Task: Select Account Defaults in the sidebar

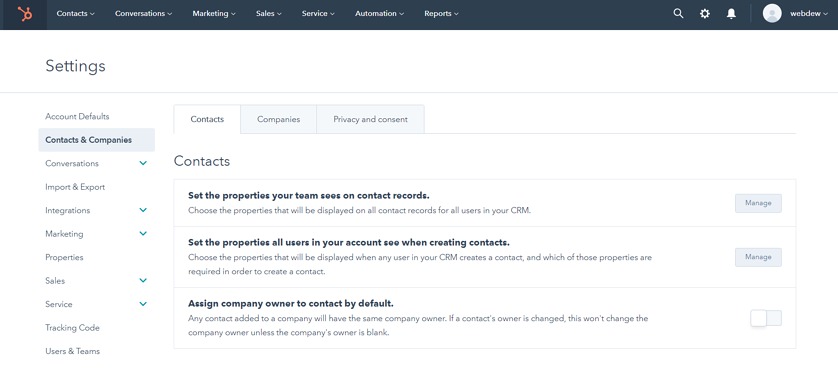Action: pyautogui.click(x=77, y=117)
